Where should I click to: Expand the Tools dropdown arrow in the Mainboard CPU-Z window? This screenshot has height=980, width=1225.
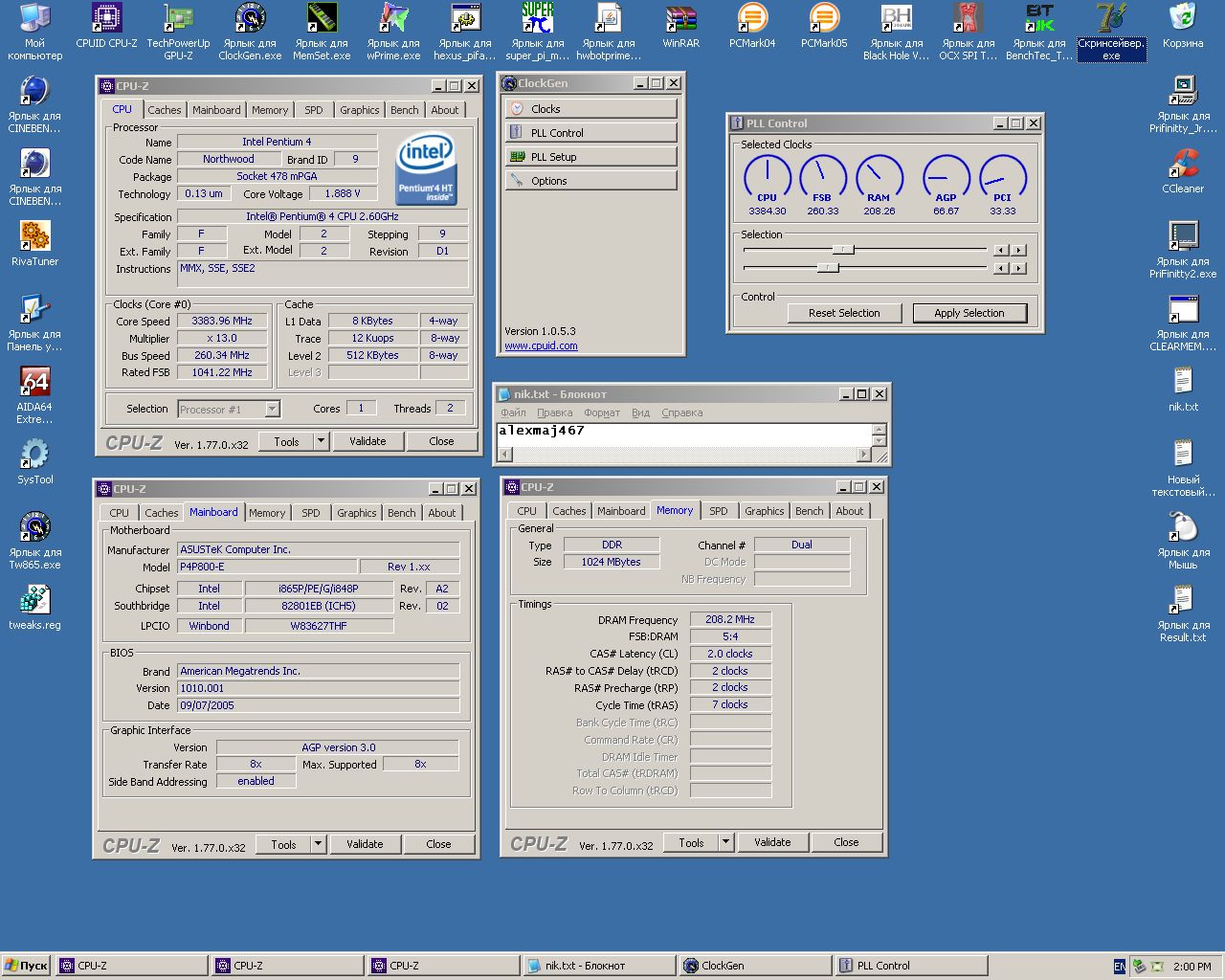click(x=318, y=844)
